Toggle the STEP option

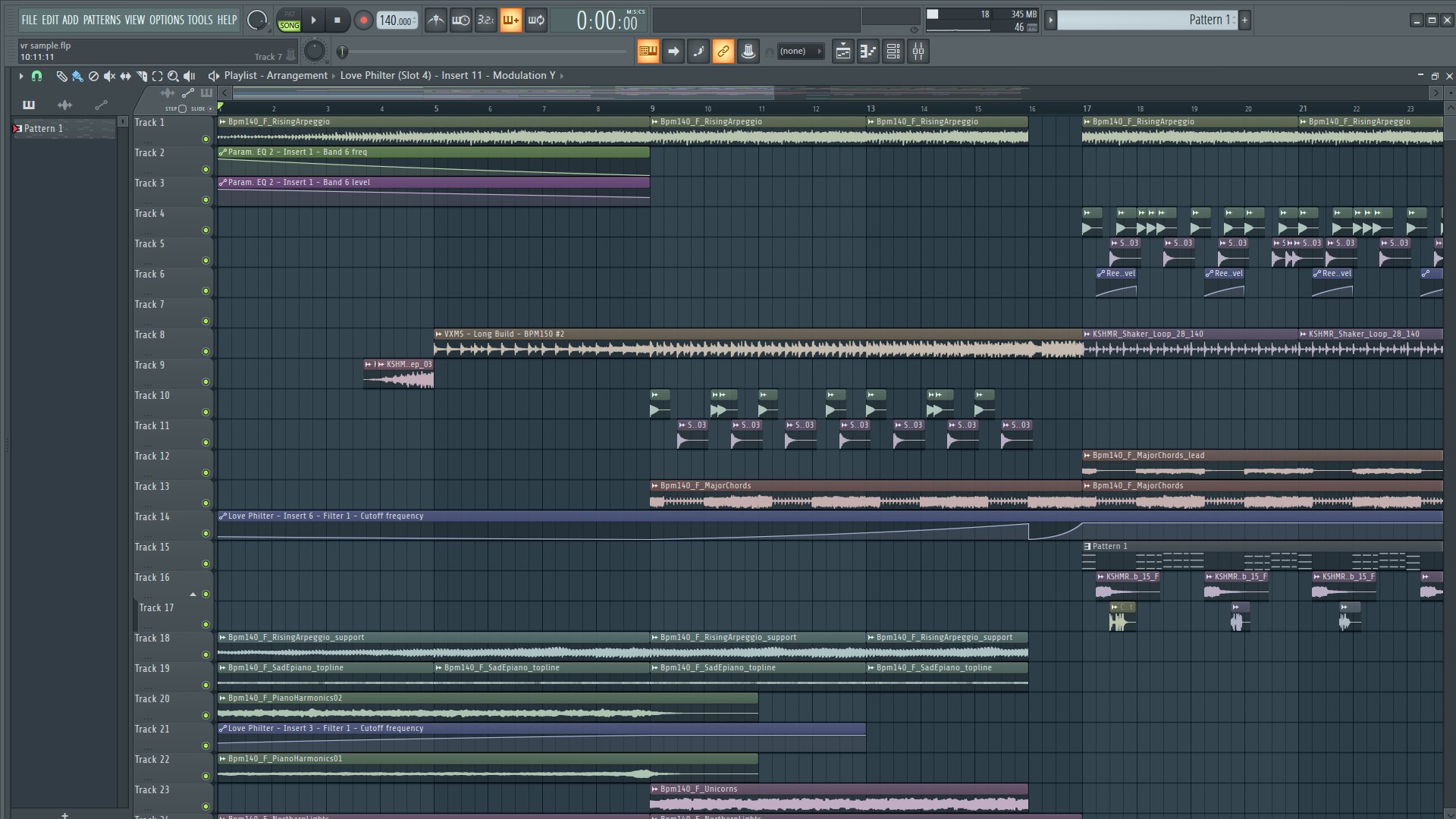pyautogui.click(x=182, y=108)
